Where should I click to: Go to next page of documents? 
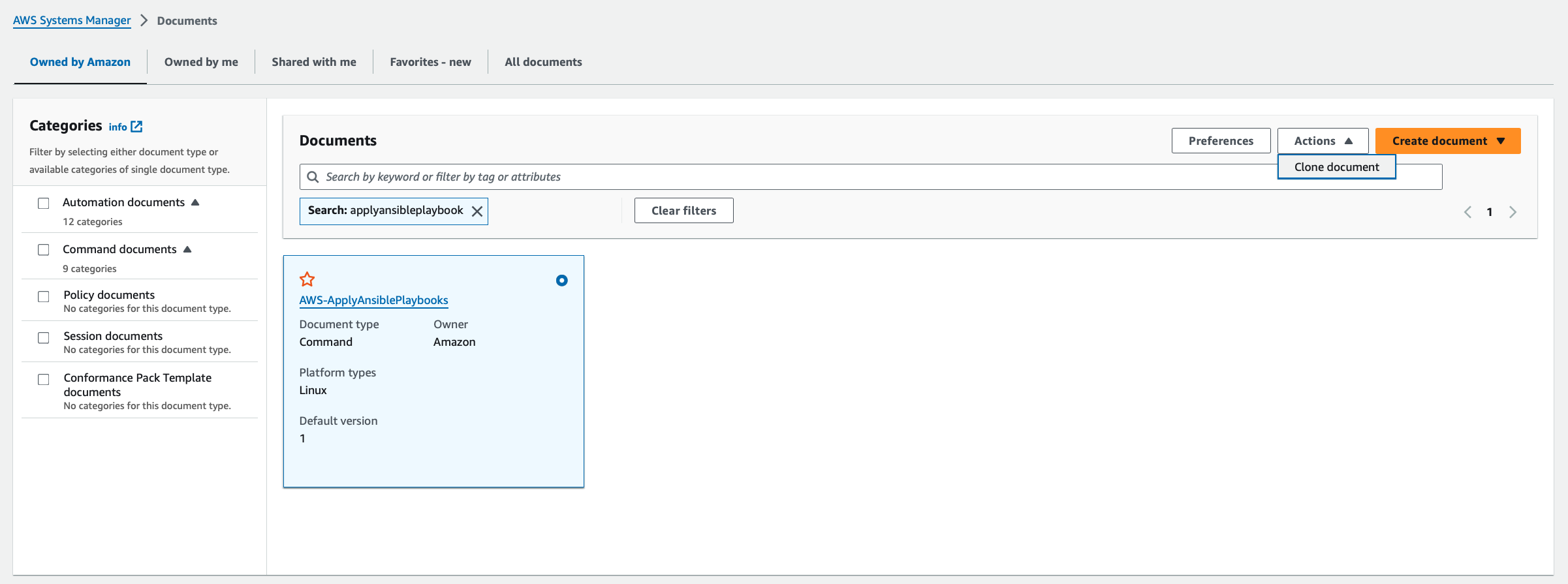tap(1513, 212)
